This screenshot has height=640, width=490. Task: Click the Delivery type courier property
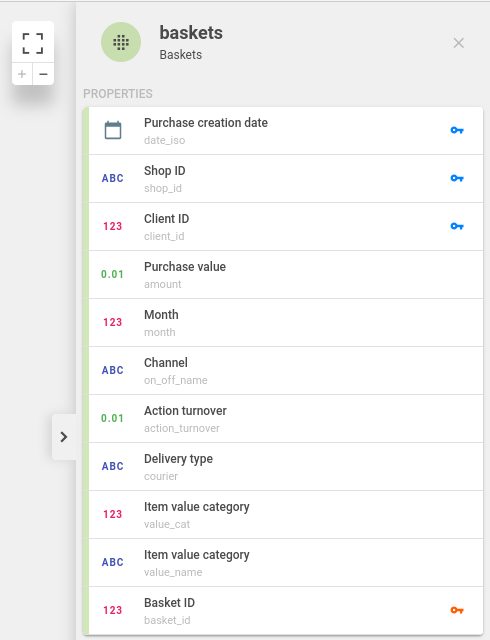pyautogui.click(x=285, y=467)
